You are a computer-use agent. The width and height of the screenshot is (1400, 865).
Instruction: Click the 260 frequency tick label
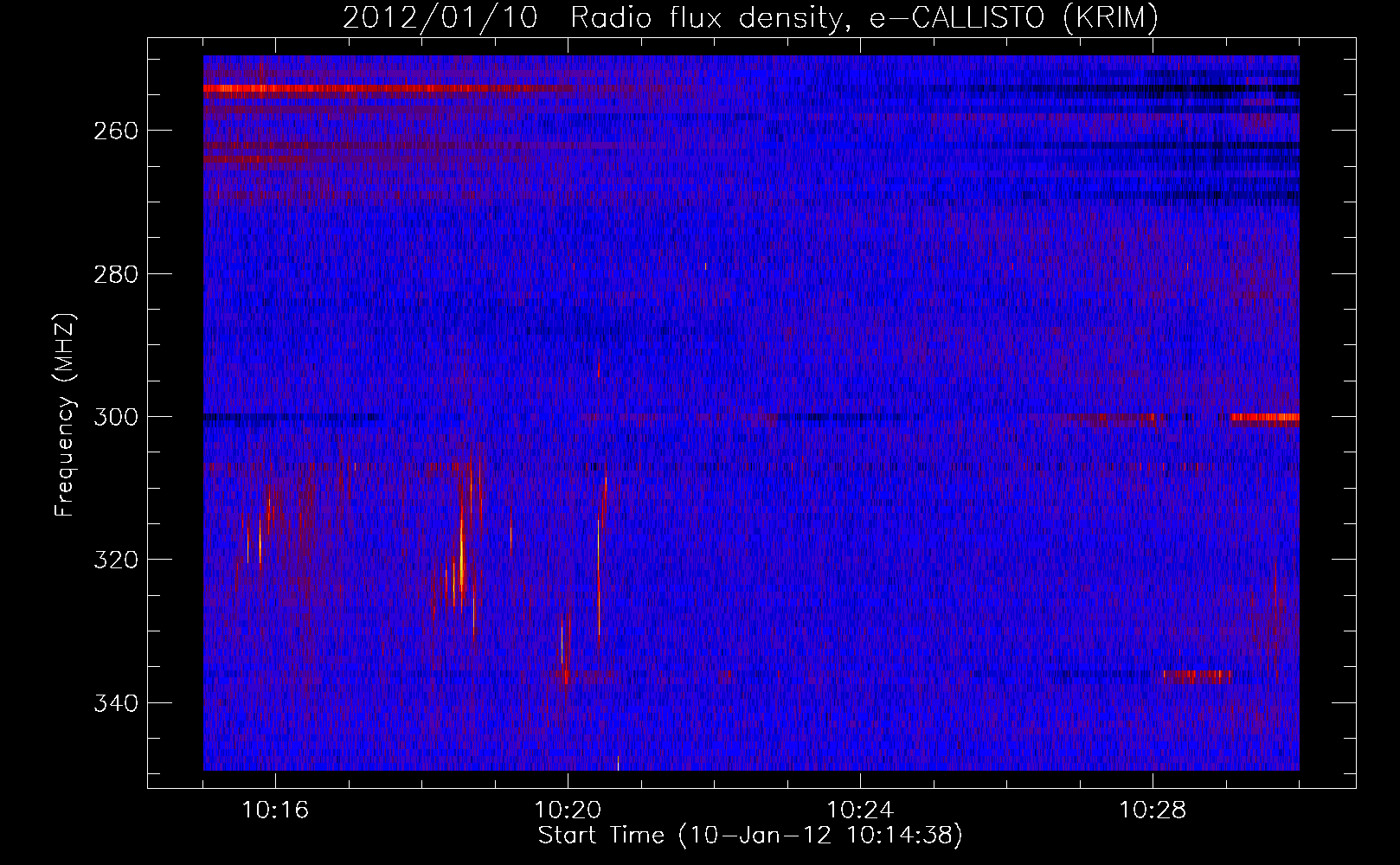(x=115, y=131)
